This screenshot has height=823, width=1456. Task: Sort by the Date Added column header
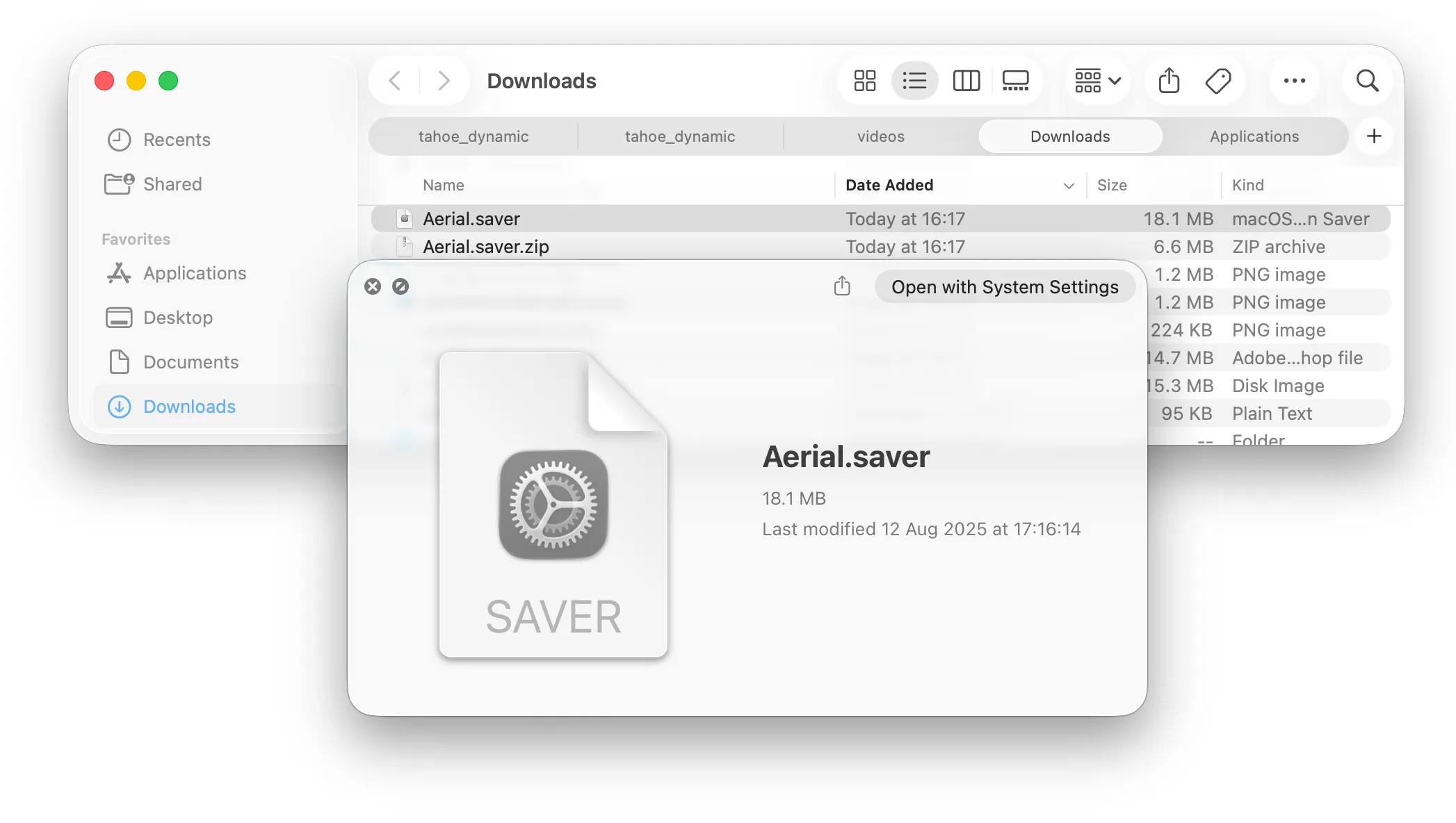[889, 185]
